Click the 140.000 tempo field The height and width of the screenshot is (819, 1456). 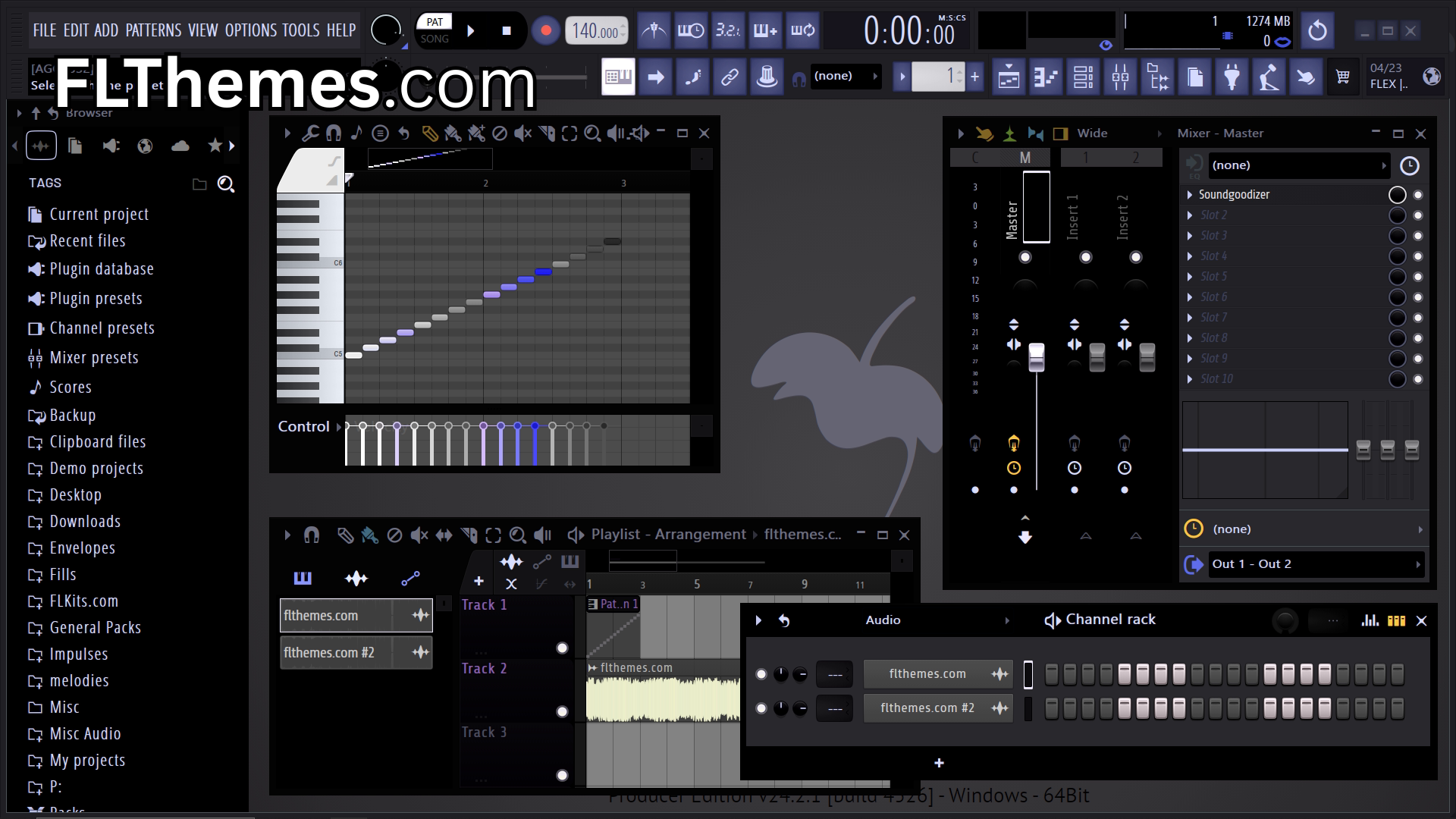[x=597, y=31]
